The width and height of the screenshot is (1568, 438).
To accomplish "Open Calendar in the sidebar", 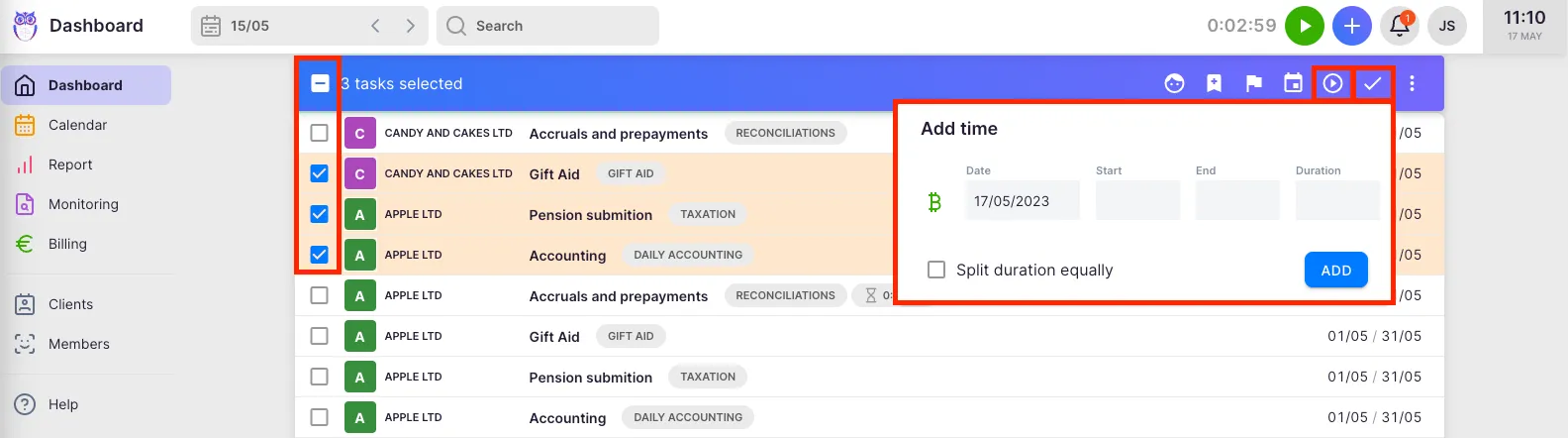I will click(x=77, y=125).
